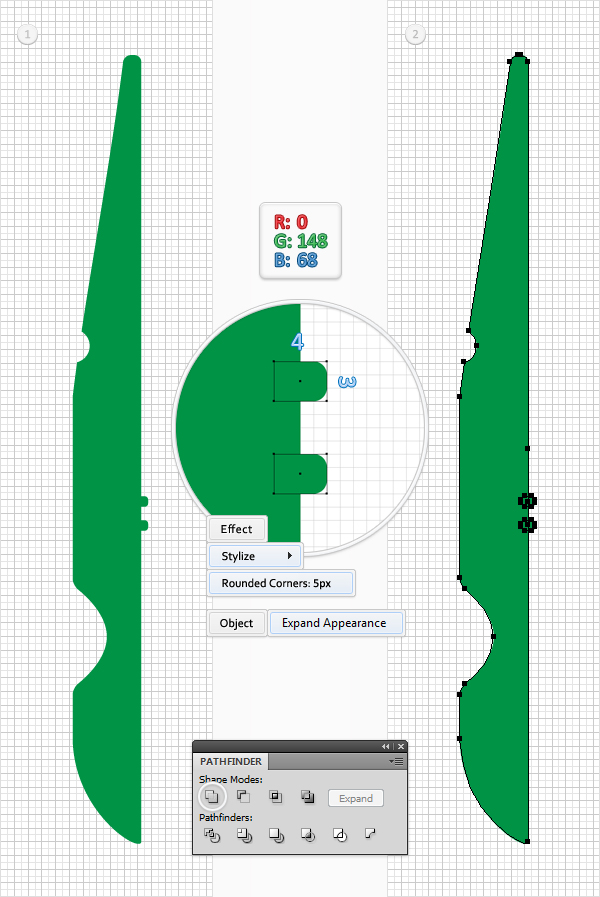Select the lower rounded rectangle in magnifier
This screenshot has height=897, width=600.
click(x=300, y=474)
